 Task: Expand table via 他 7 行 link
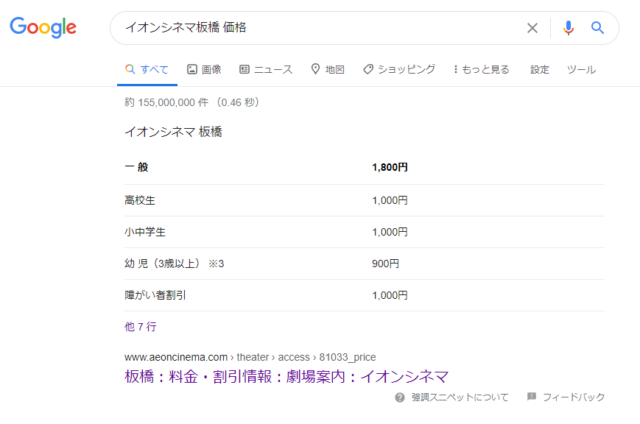tap(140, 326)
